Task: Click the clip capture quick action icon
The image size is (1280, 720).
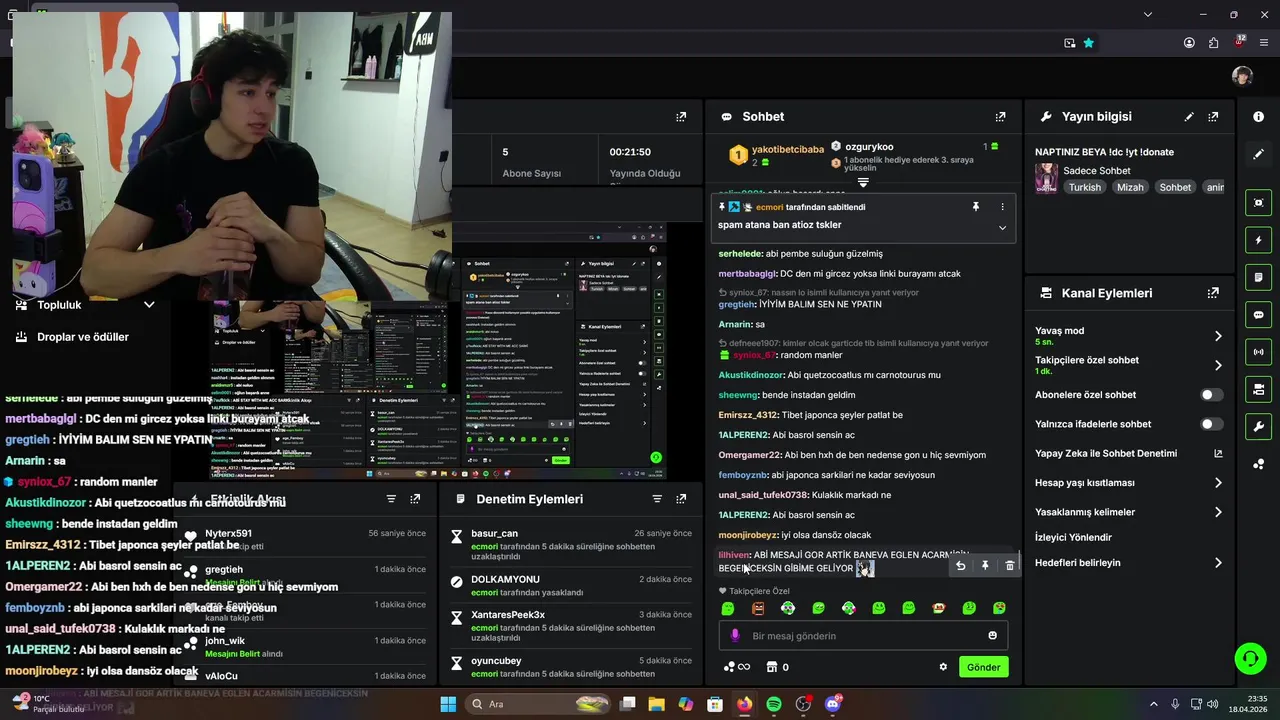Action: [1258, 203]
